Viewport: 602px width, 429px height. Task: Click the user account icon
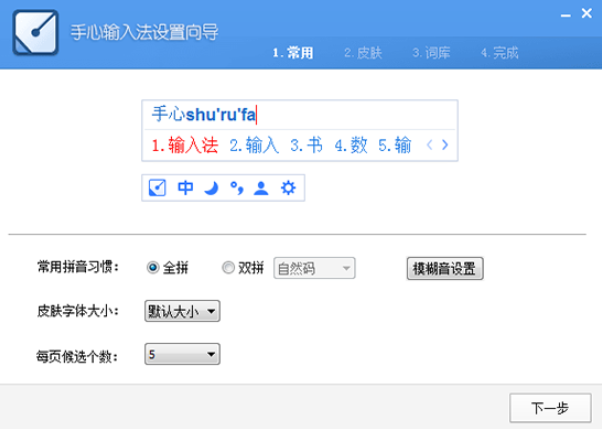point(261,187)
